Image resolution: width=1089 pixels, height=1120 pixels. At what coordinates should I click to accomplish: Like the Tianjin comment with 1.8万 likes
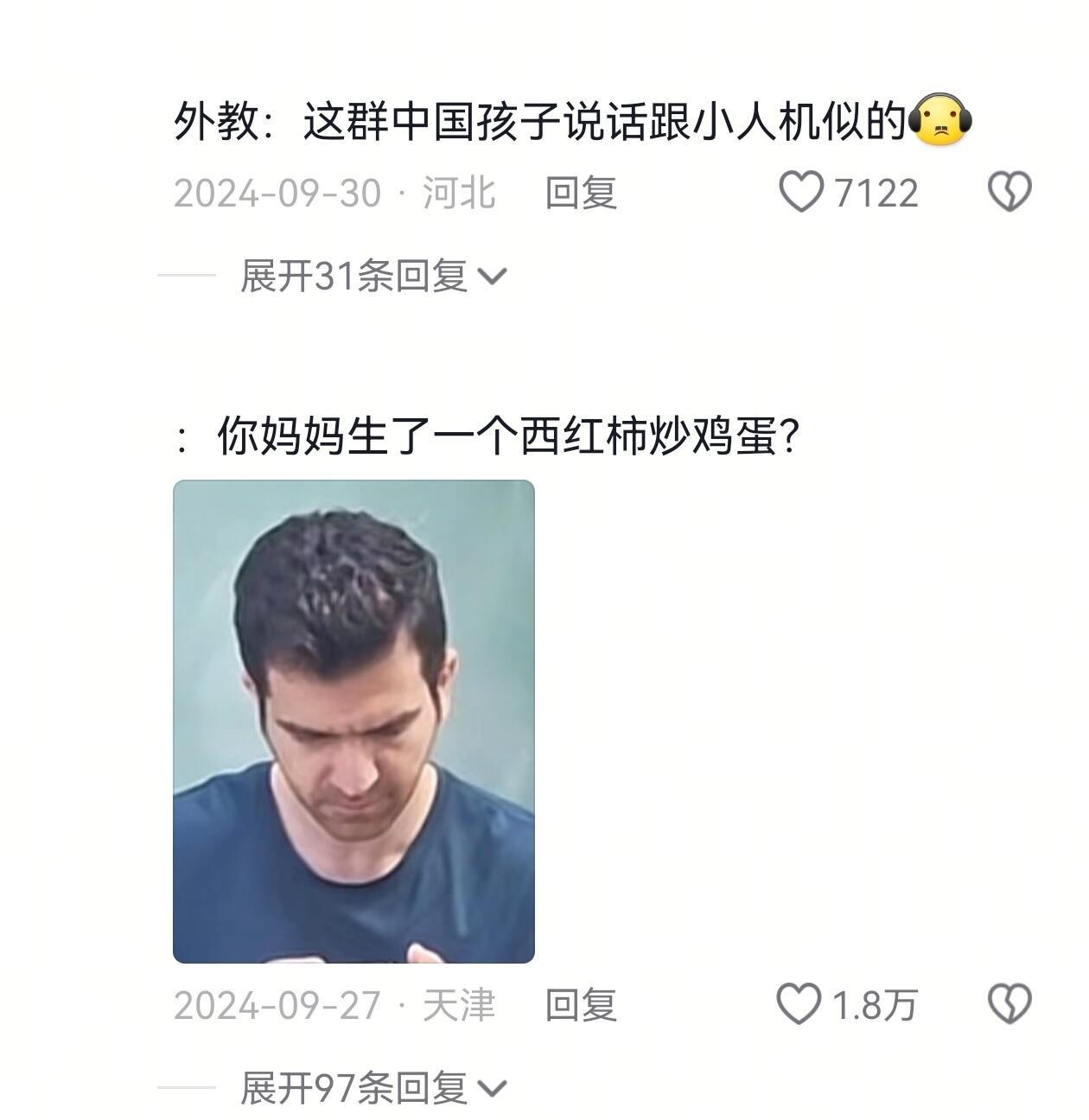798,1004
